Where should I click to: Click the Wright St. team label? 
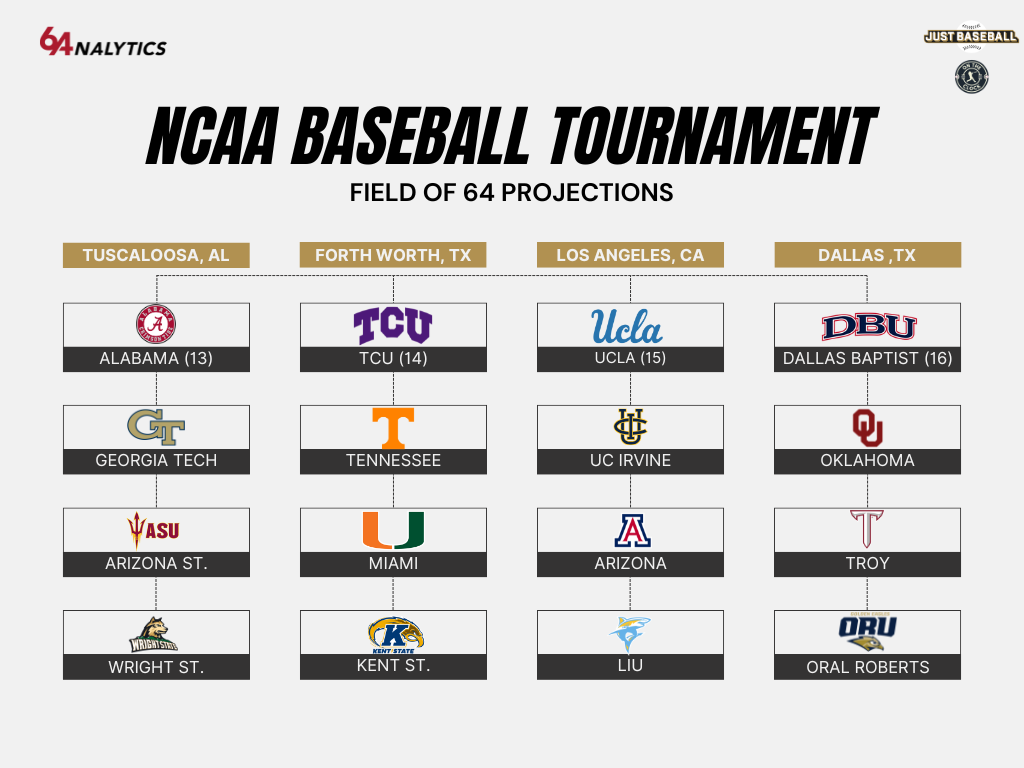point(156,667)
